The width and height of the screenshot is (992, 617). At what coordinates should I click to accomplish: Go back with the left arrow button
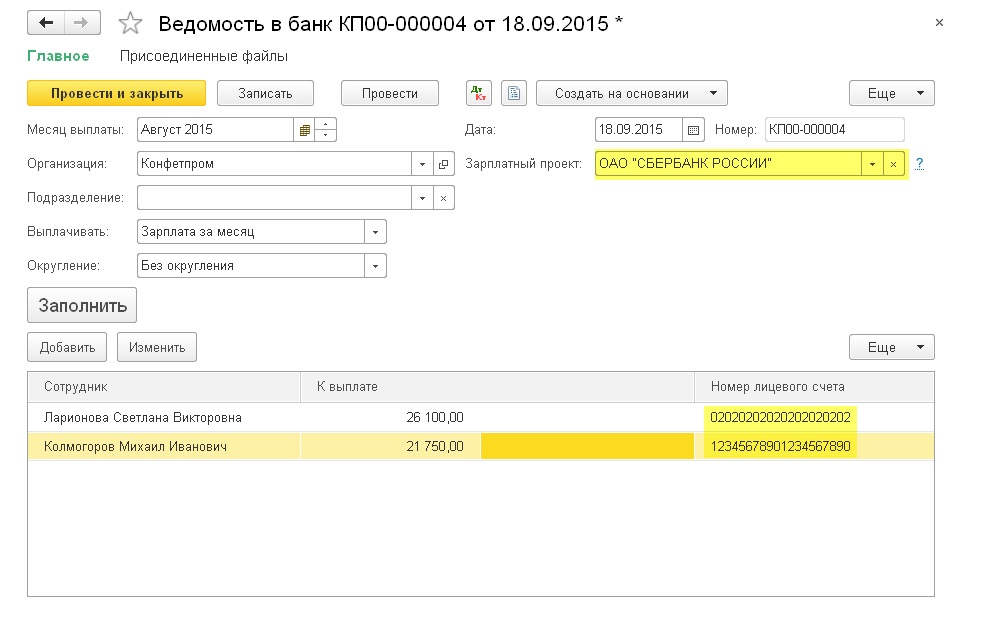point(46,23)
